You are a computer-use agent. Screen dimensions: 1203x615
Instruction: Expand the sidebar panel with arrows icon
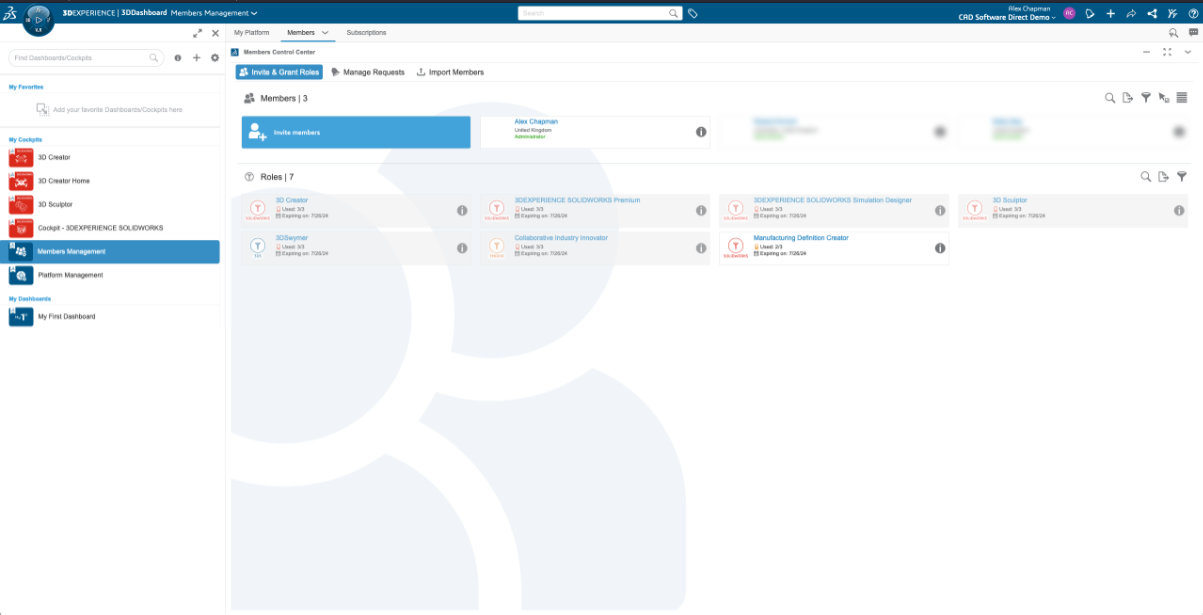click(x=198, y=33)
